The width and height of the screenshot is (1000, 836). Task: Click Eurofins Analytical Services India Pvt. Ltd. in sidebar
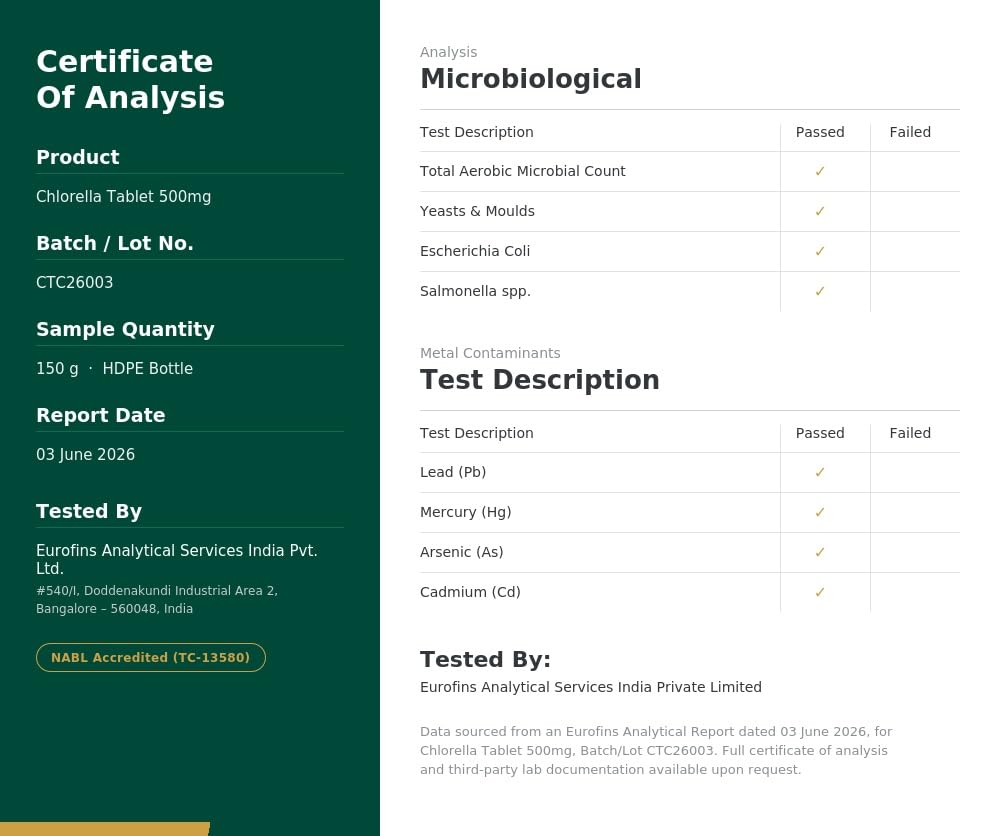tap(177, 559)
